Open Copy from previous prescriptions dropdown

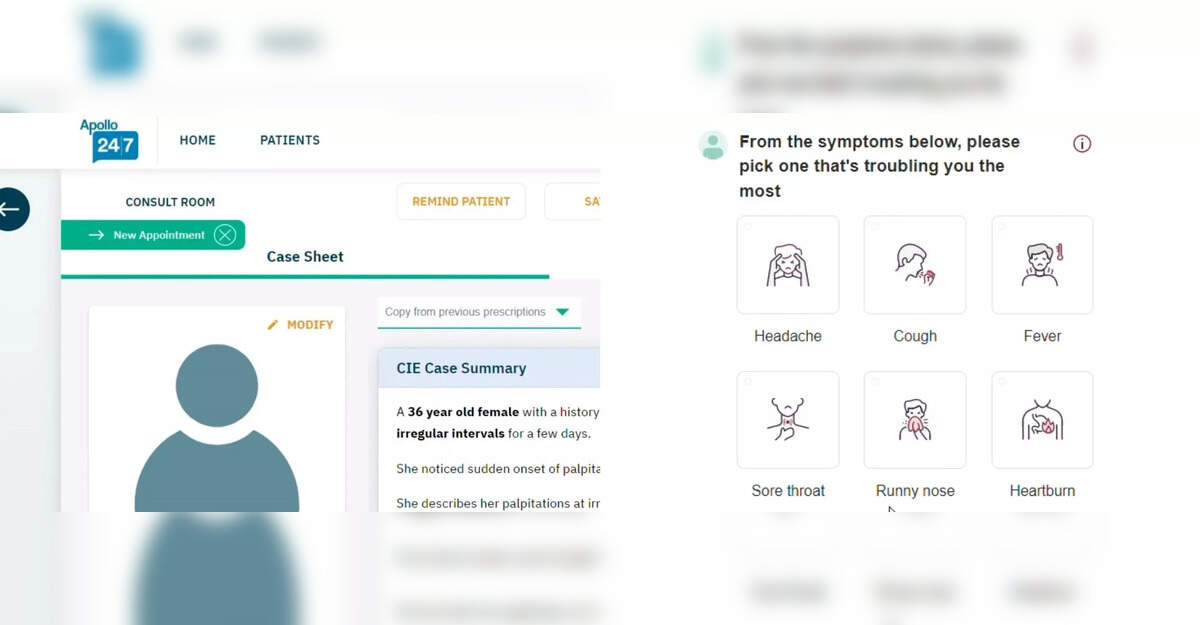pos(479,312)
